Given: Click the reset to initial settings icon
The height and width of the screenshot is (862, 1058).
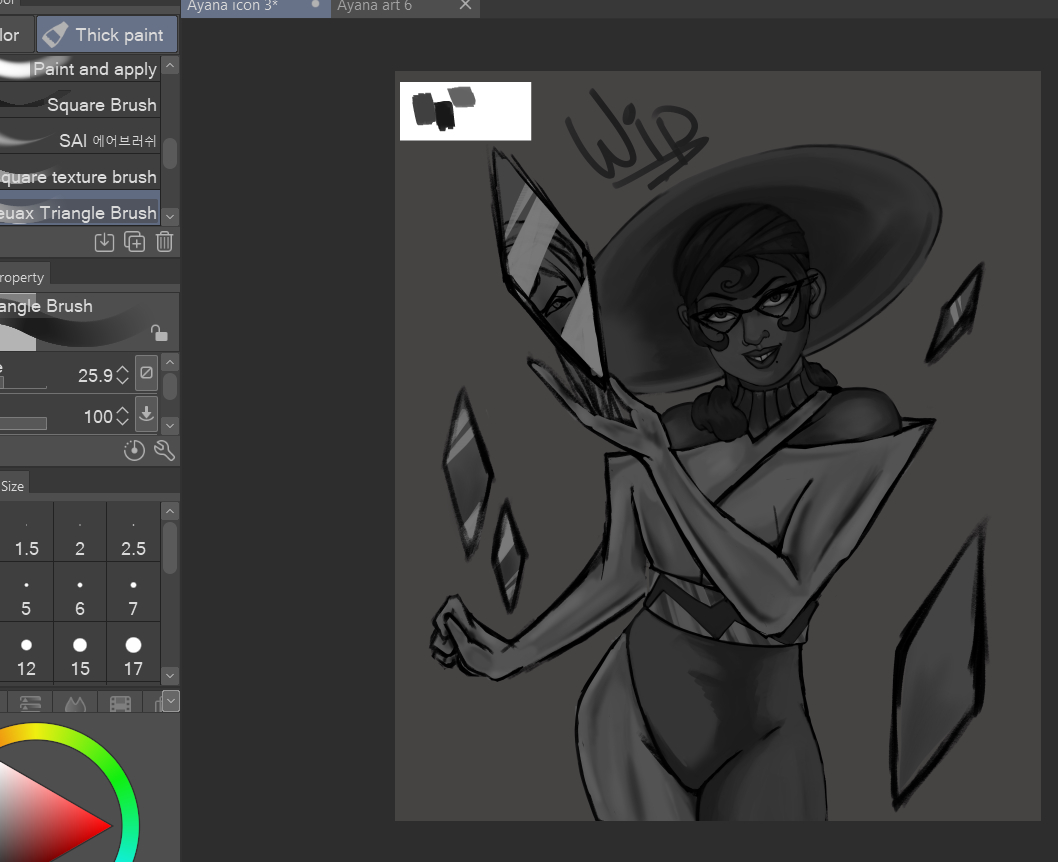Looking at the screenshot, I should click(x=134, y=451).
